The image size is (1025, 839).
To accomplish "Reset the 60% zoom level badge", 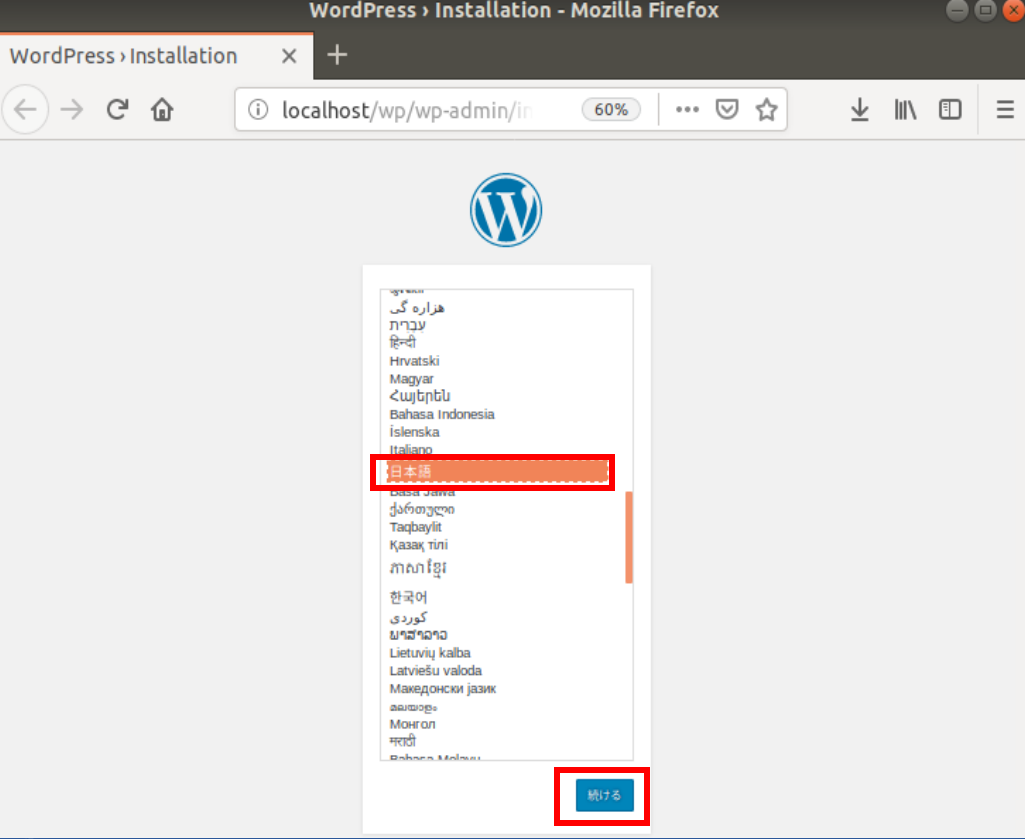I will click(x=611, y=109).
